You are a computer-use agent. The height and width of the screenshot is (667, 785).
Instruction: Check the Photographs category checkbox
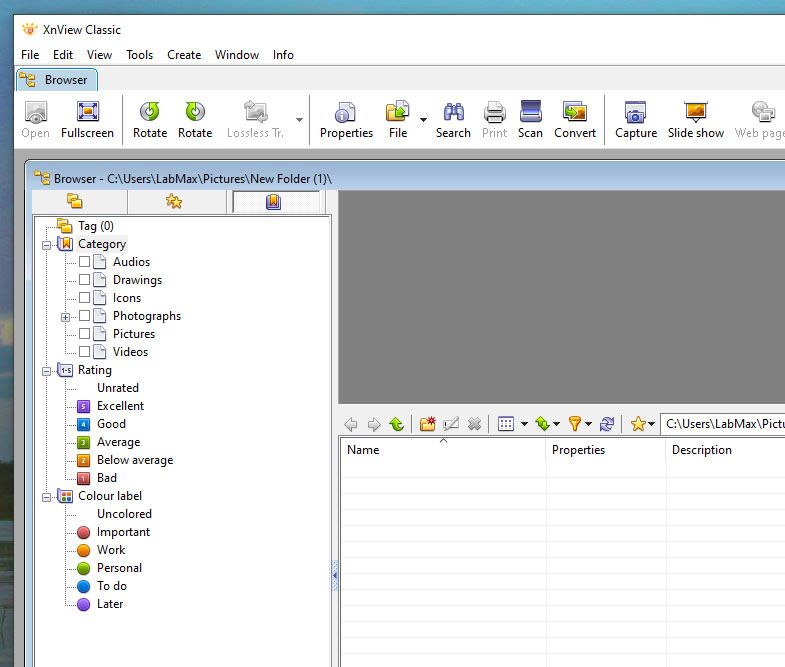(85, 315)
